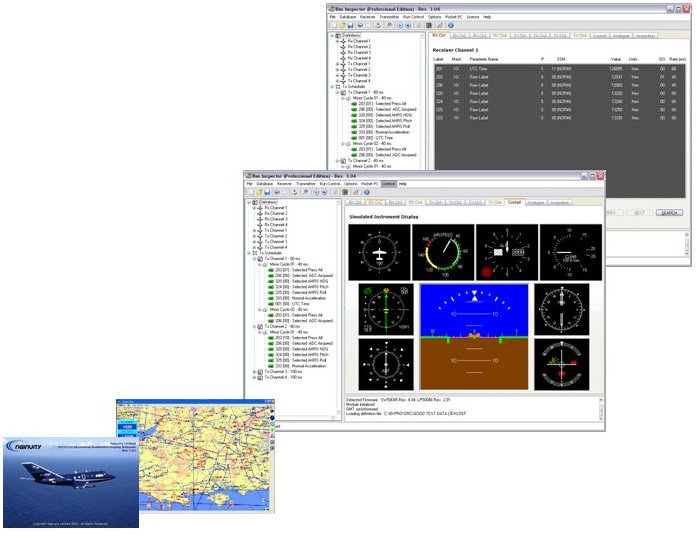Open the Pocket PC menu in front window
The height and width of the screenshot is (535, 697).
tap(370, 184)
